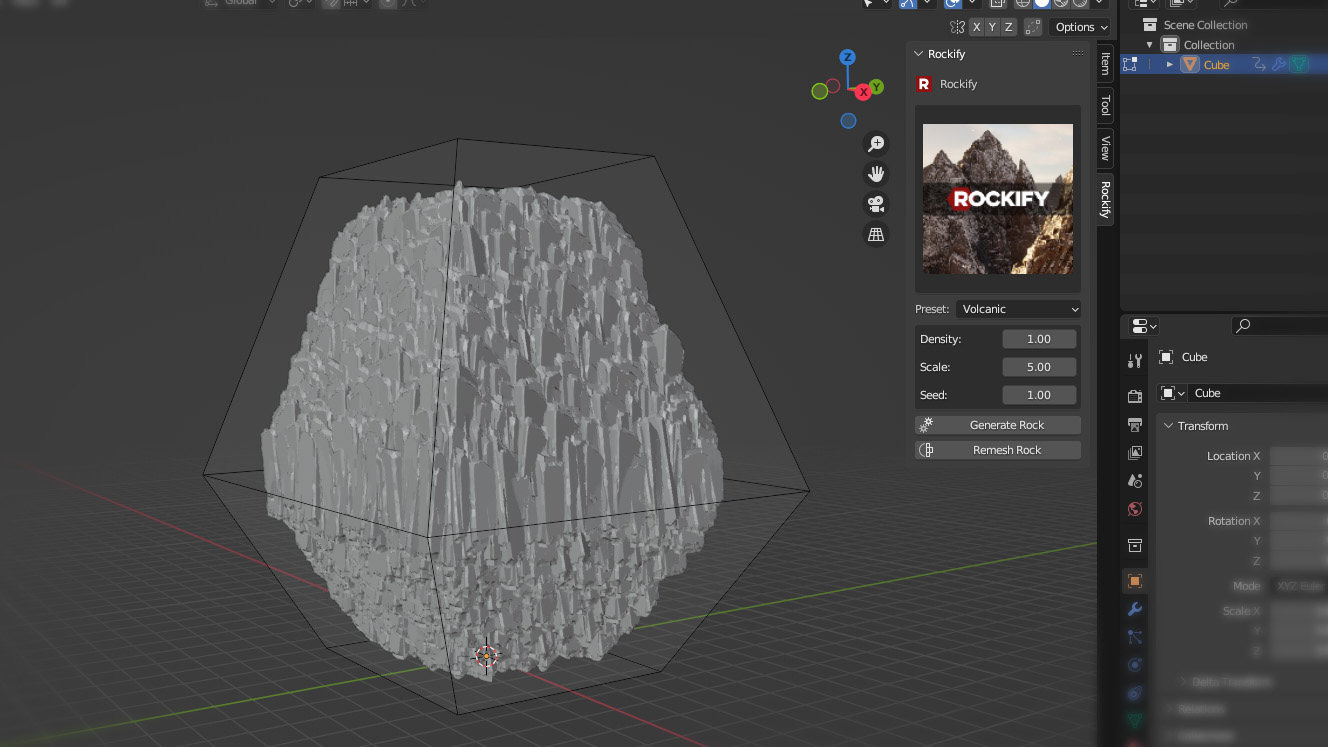Open the Modifier properties wrench icon

coord(1134,609)
